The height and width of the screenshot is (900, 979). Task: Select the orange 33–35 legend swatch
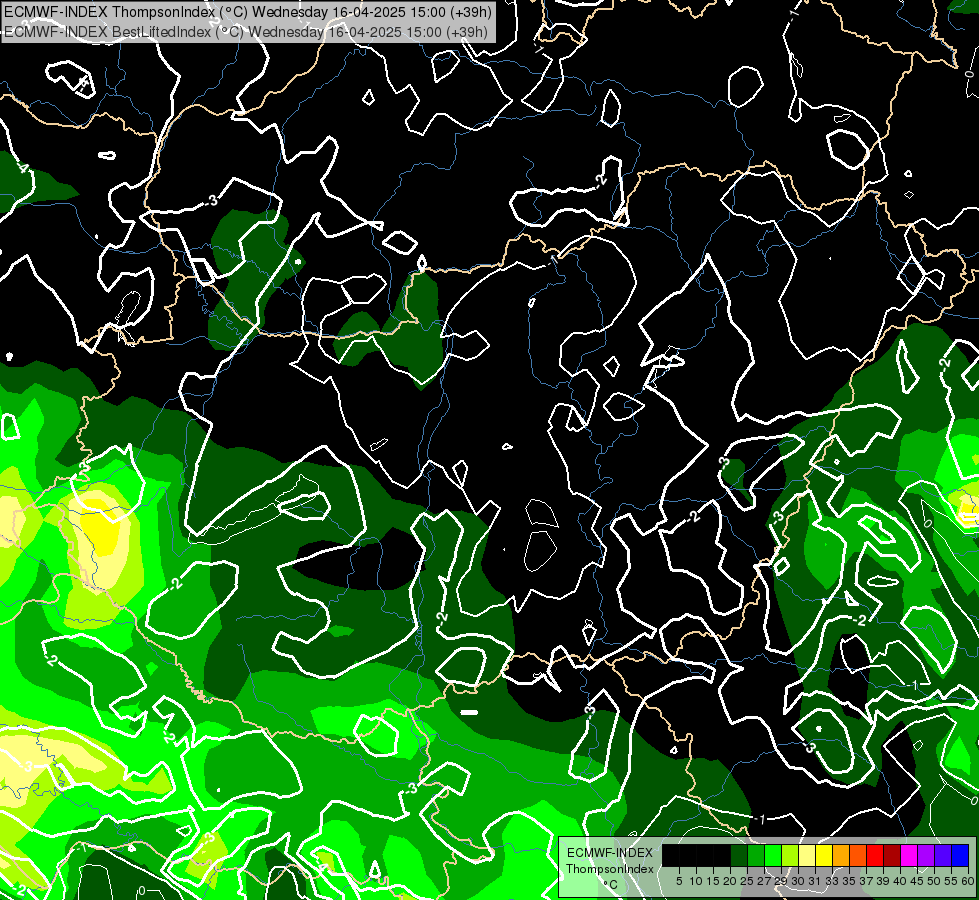(x=841, y=856)
